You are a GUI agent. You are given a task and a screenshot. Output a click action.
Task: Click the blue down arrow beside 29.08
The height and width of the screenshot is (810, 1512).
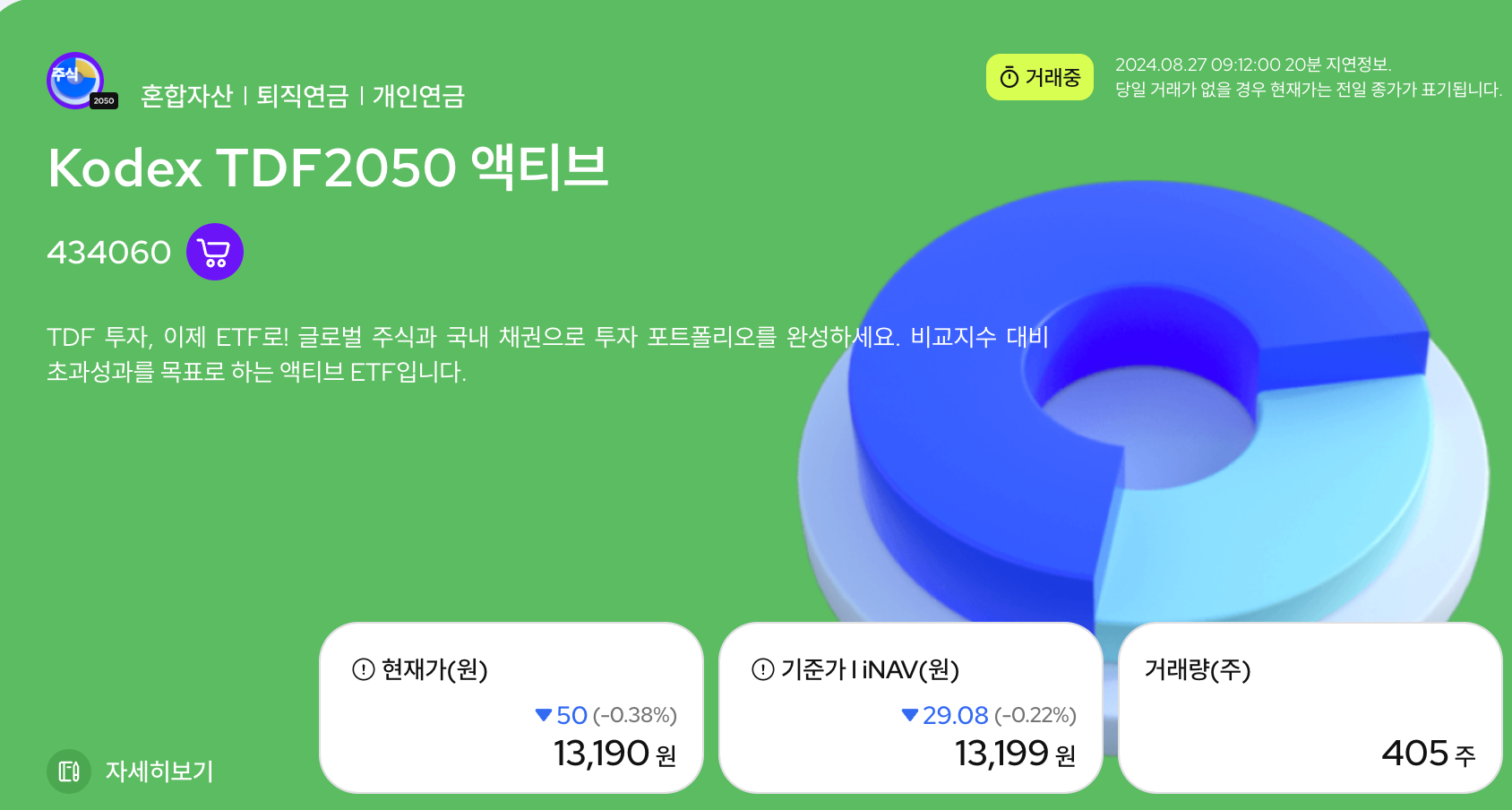click(x=911, y=716)
